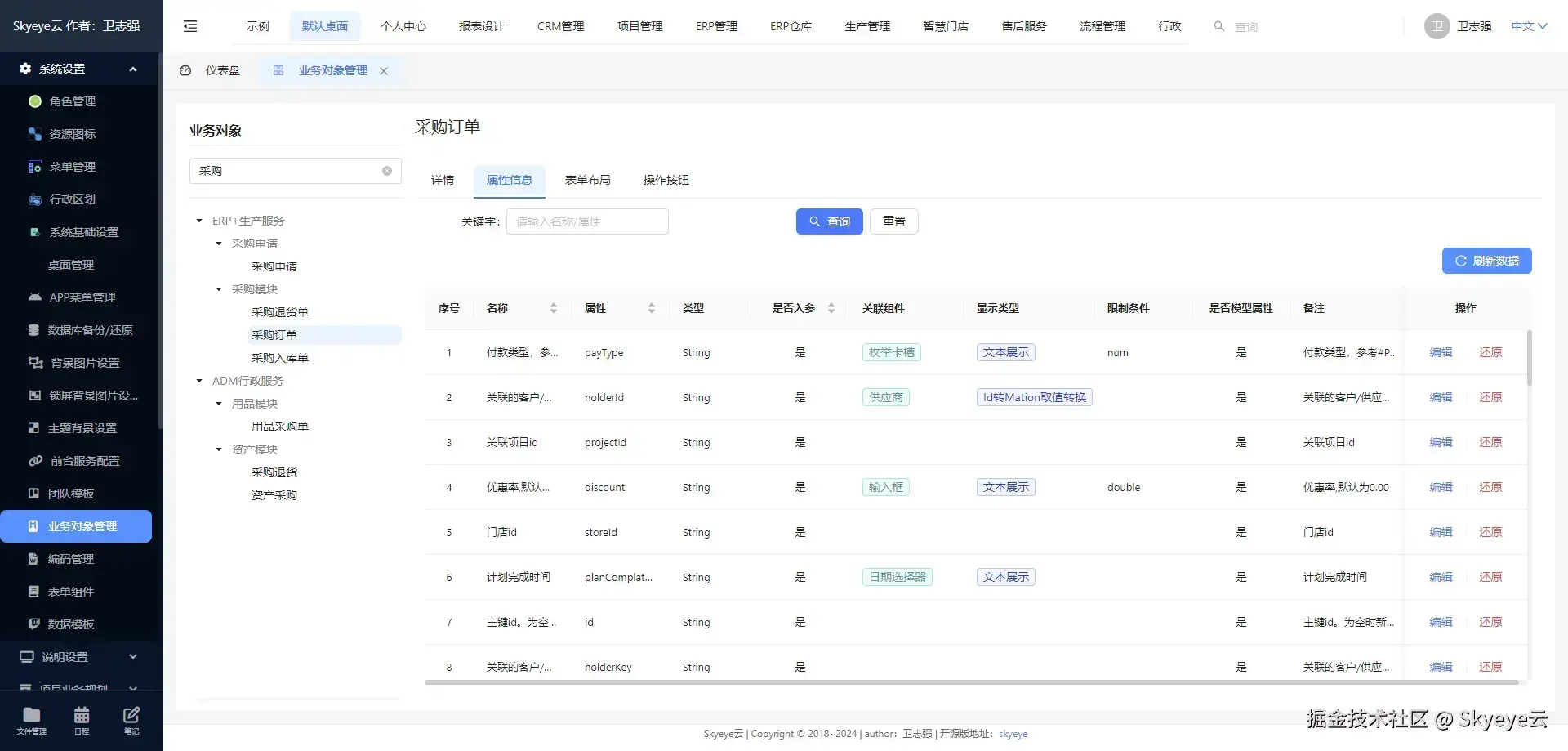Open the skyeye source link in the footer
The image size is (1568, 751).
coord(1013,734)
